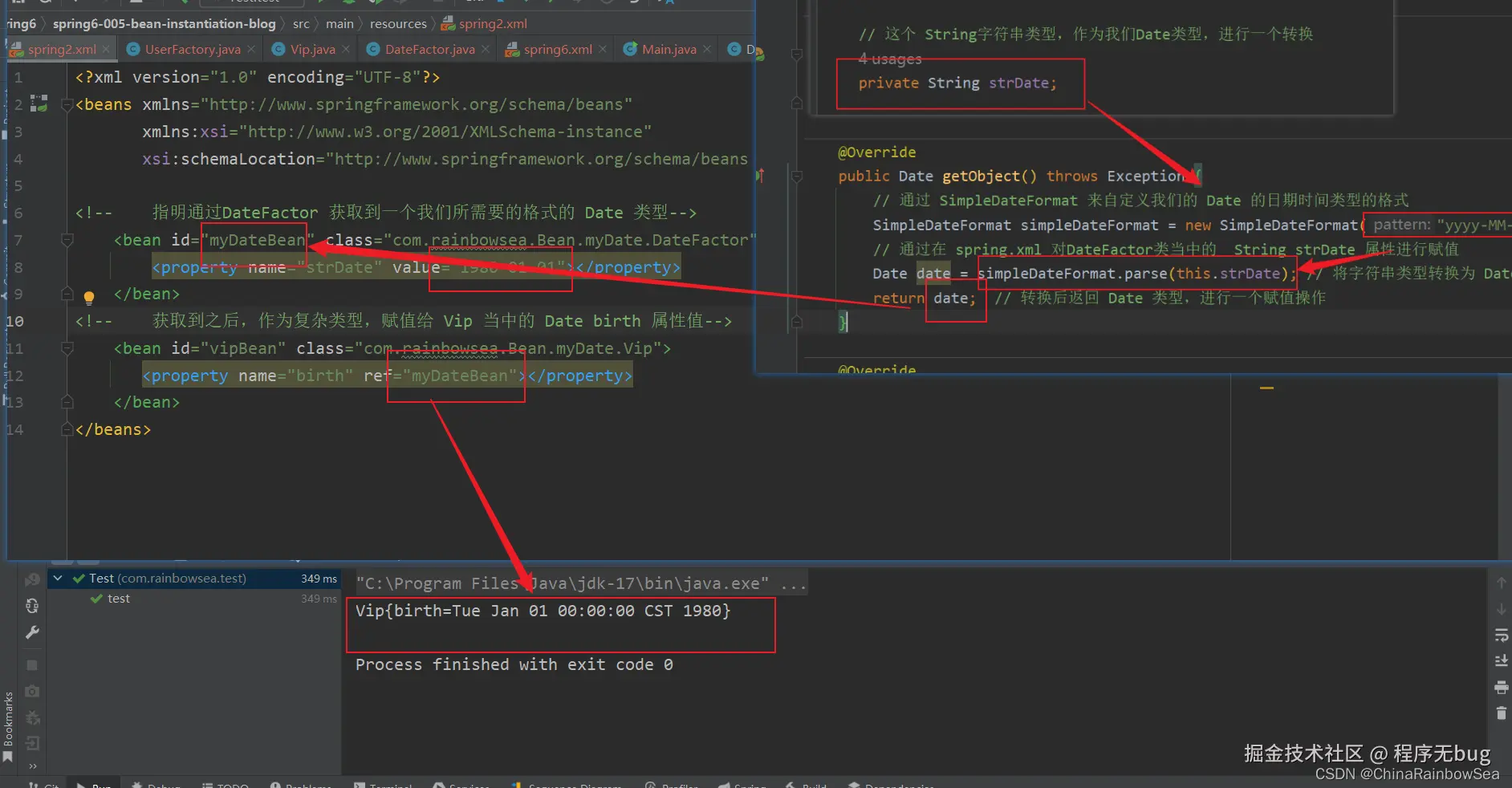
Task: Click the resources breadcrumb
Action: point(398,23)
